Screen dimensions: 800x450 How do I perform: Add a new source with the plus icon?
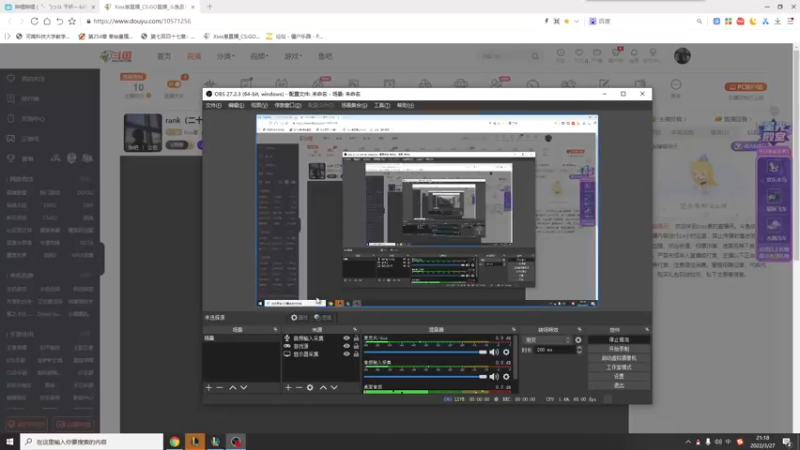[288, 388]
